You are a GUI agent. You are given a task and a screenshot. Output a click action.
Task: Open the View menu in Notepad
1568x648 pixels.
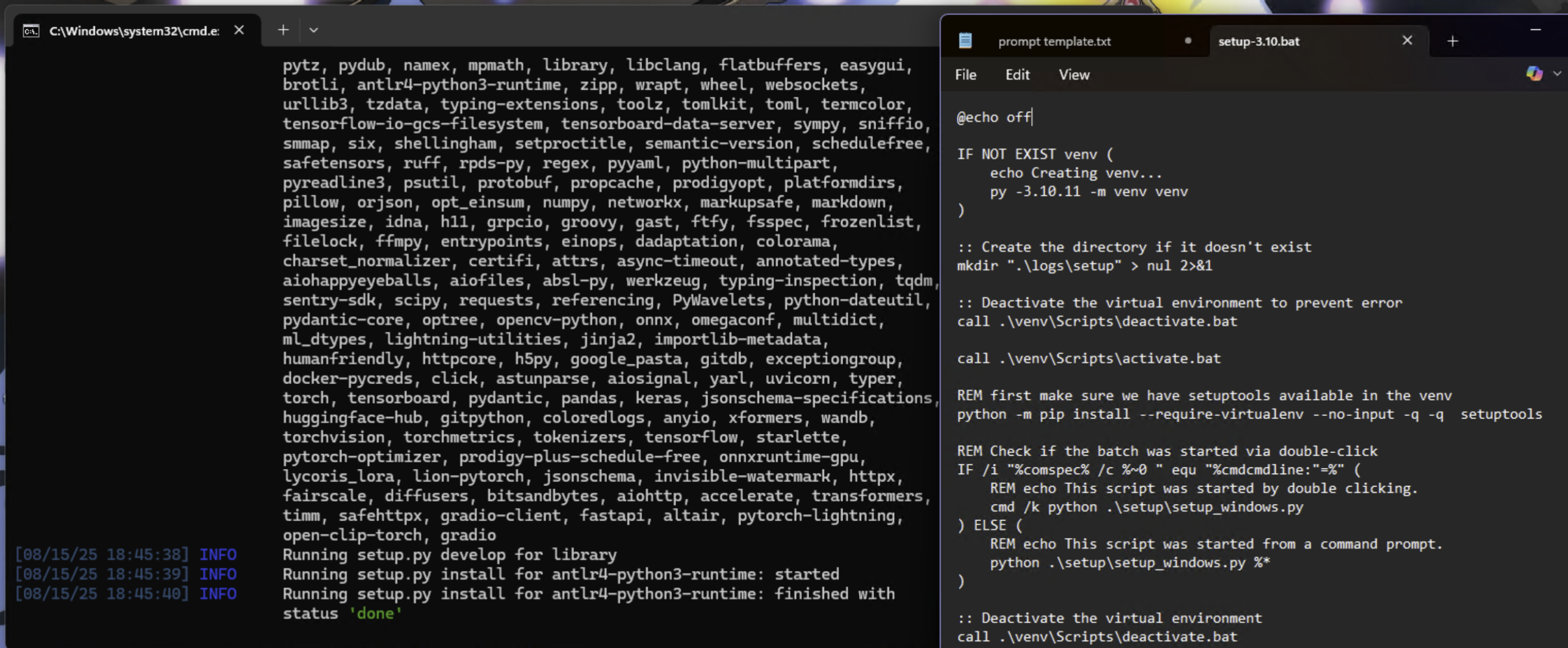coord(1074,75)
